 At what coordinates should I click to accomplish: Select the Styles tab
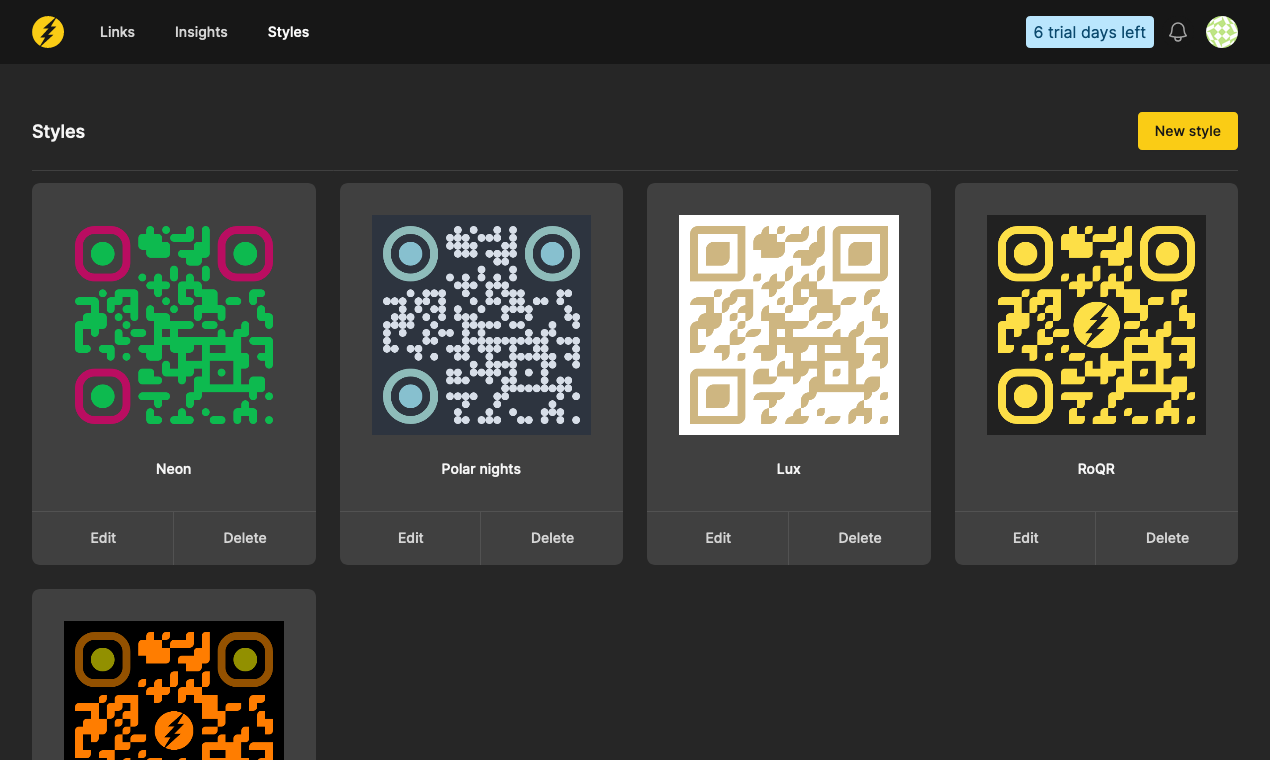288,32
